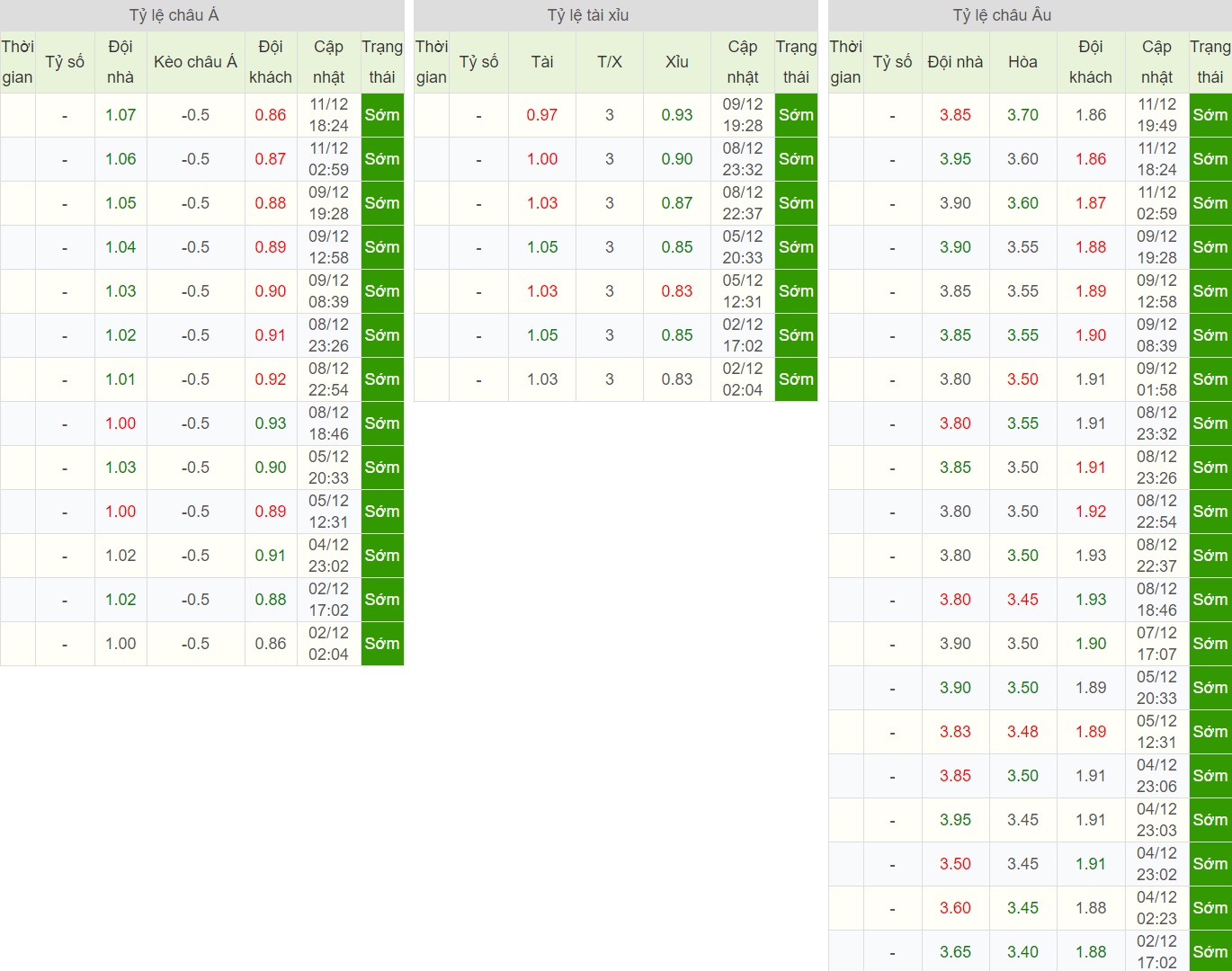
Task: Click home odds 3.95 in châu Âu 11/12 18:24 row
Action: coord(955,159)
